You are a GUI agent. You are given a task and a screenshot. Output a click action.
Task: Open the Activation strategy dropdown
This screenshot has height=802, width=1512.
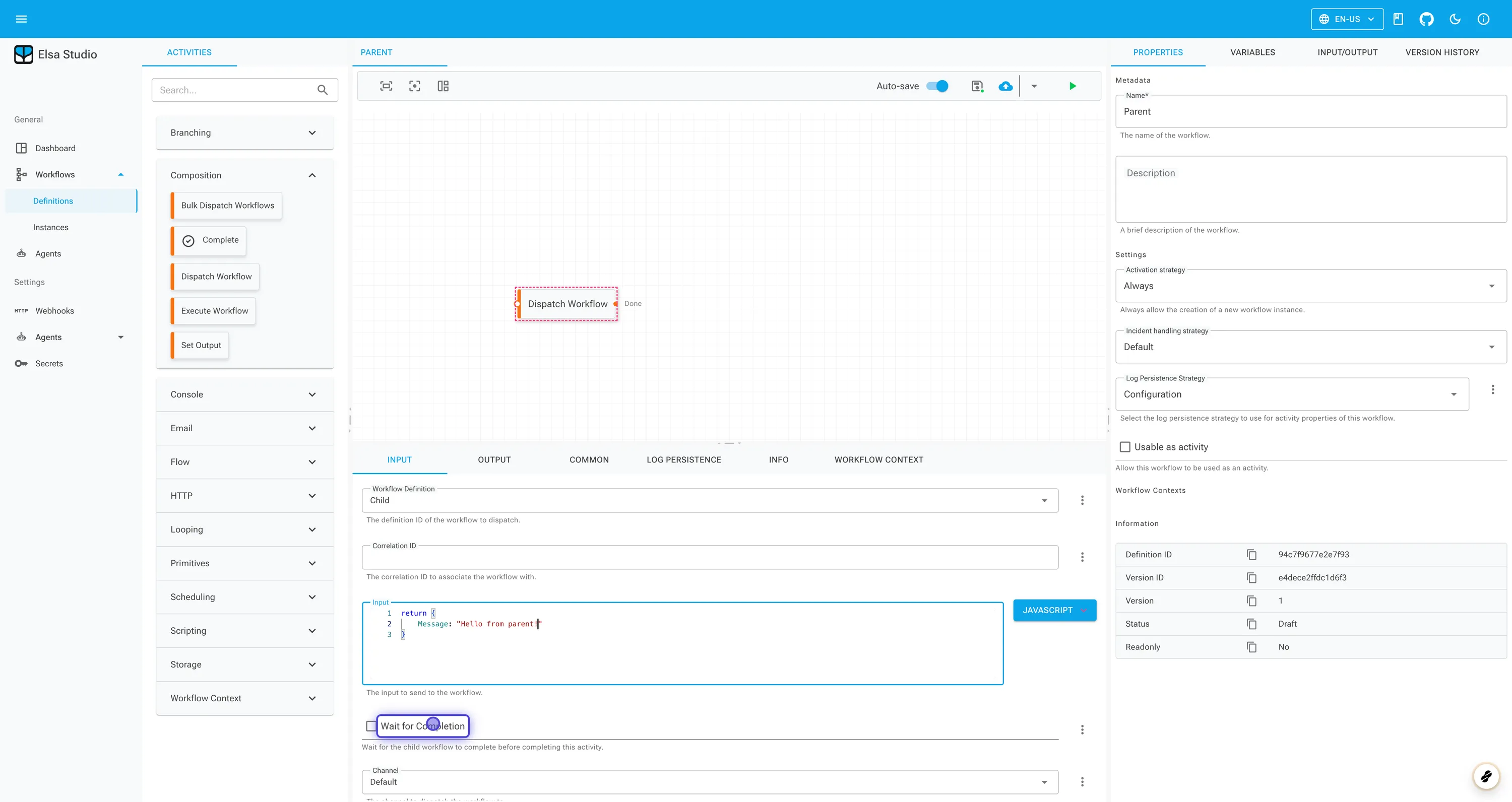1311,286
